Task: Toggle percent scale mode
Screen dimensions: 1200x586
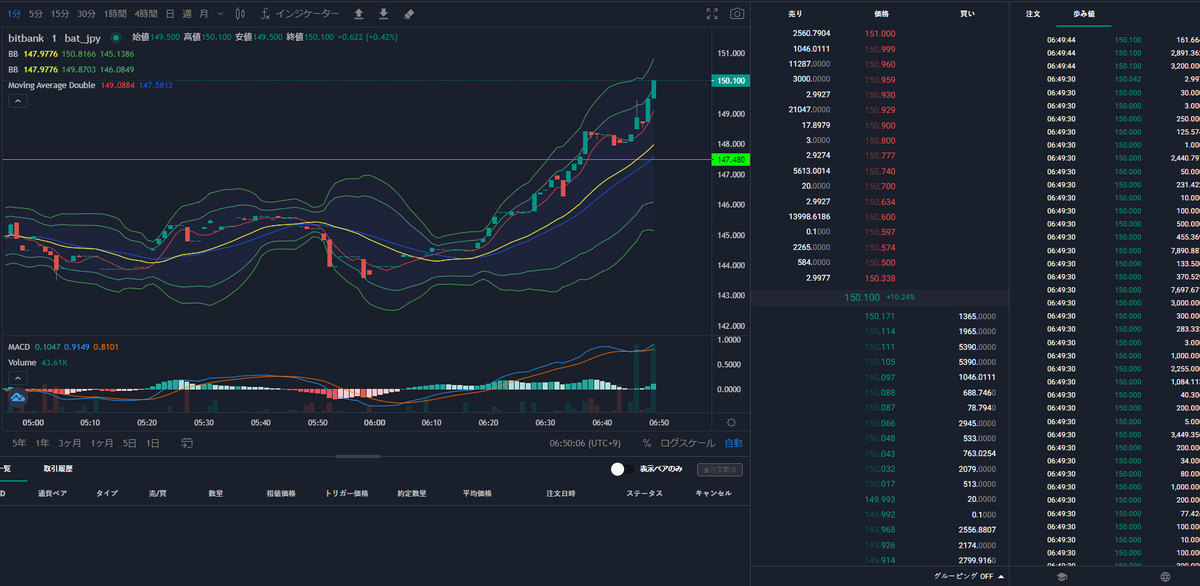Action: [647, 443]
